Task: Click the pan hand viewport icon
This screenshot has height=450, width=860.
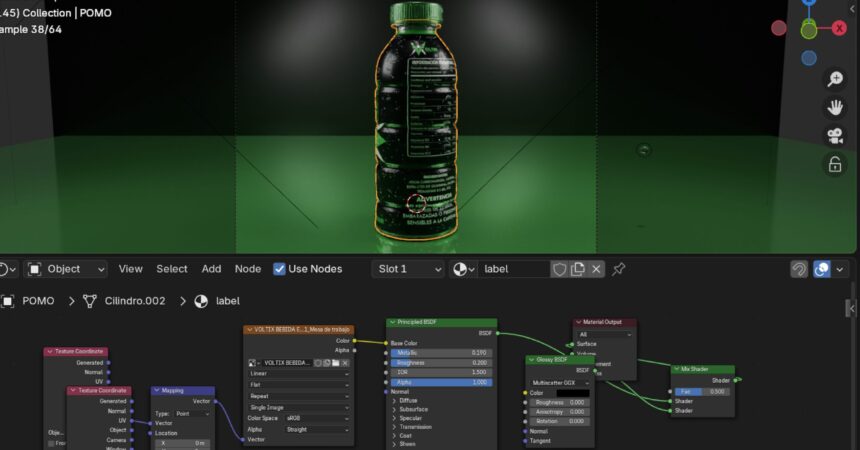Action: click(835, 107)
